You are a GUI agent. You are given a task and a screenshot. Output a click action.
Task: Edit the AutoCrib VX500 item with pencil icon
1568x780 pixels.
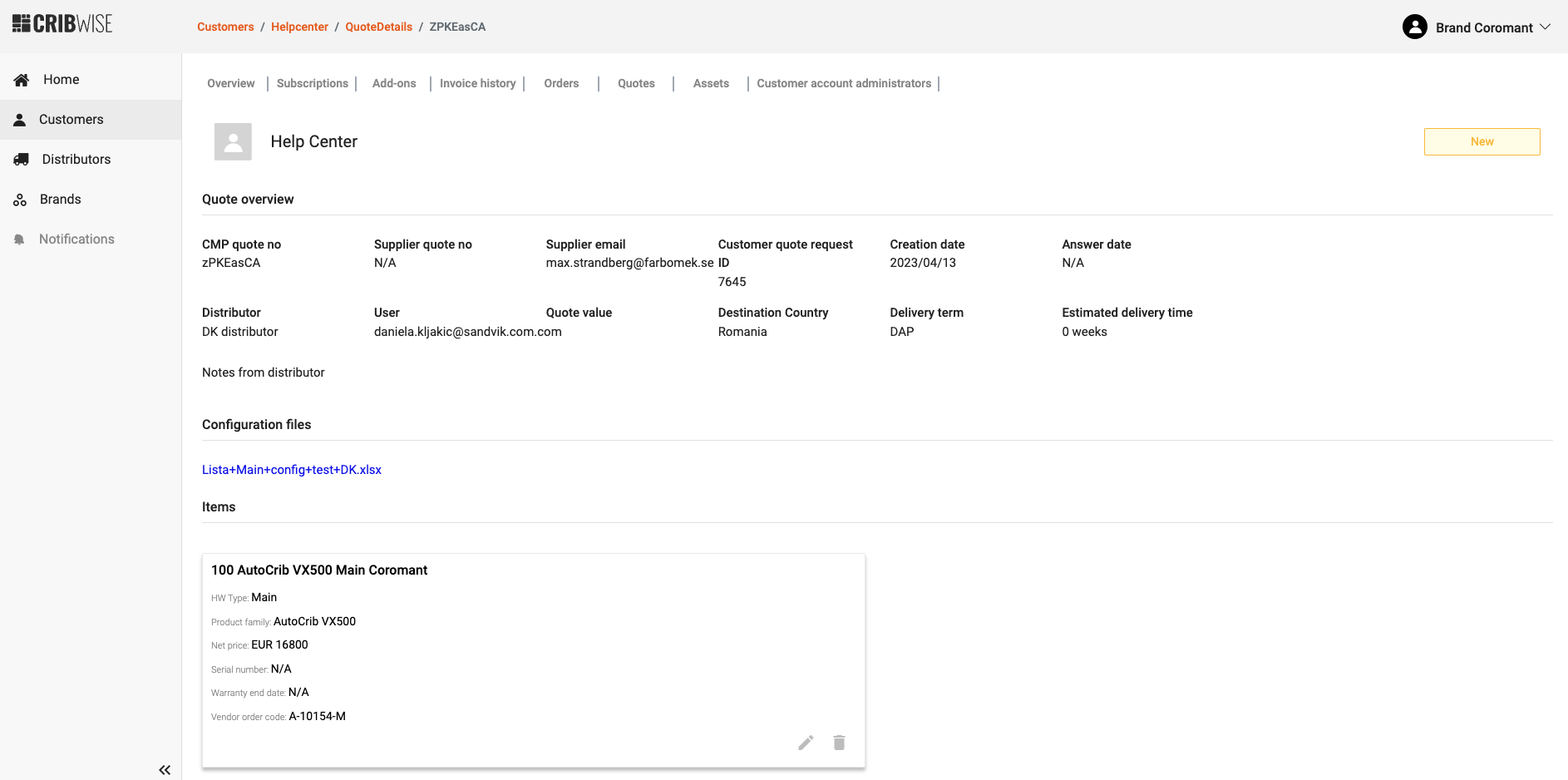pos(806,743)
